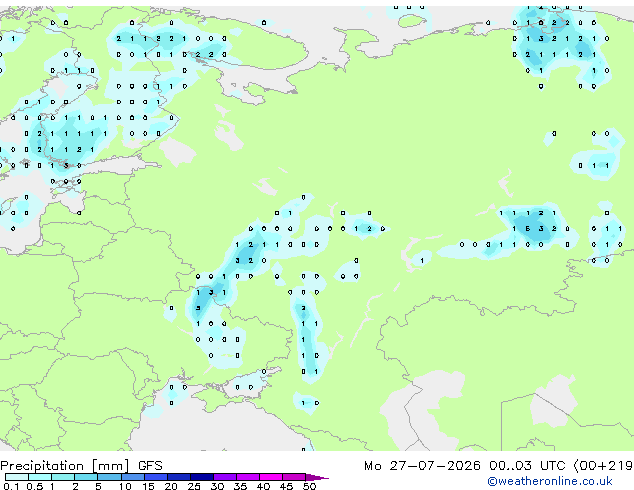This screenshot has height=490, width=634.
Task: Click the 'GFS' model label
Action: 150,466
